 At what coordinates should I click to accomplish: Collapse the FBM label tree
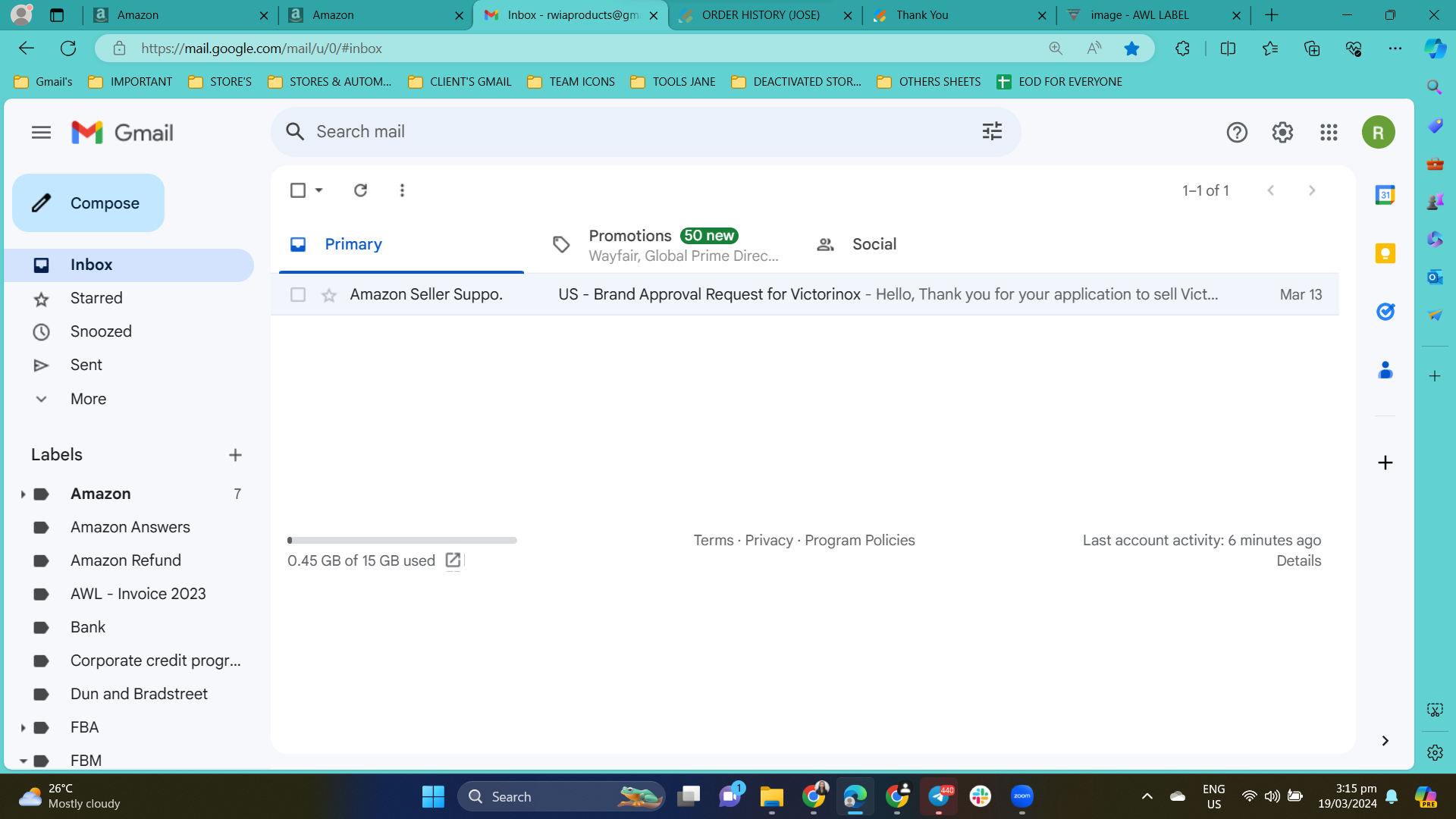click(23, 761)
